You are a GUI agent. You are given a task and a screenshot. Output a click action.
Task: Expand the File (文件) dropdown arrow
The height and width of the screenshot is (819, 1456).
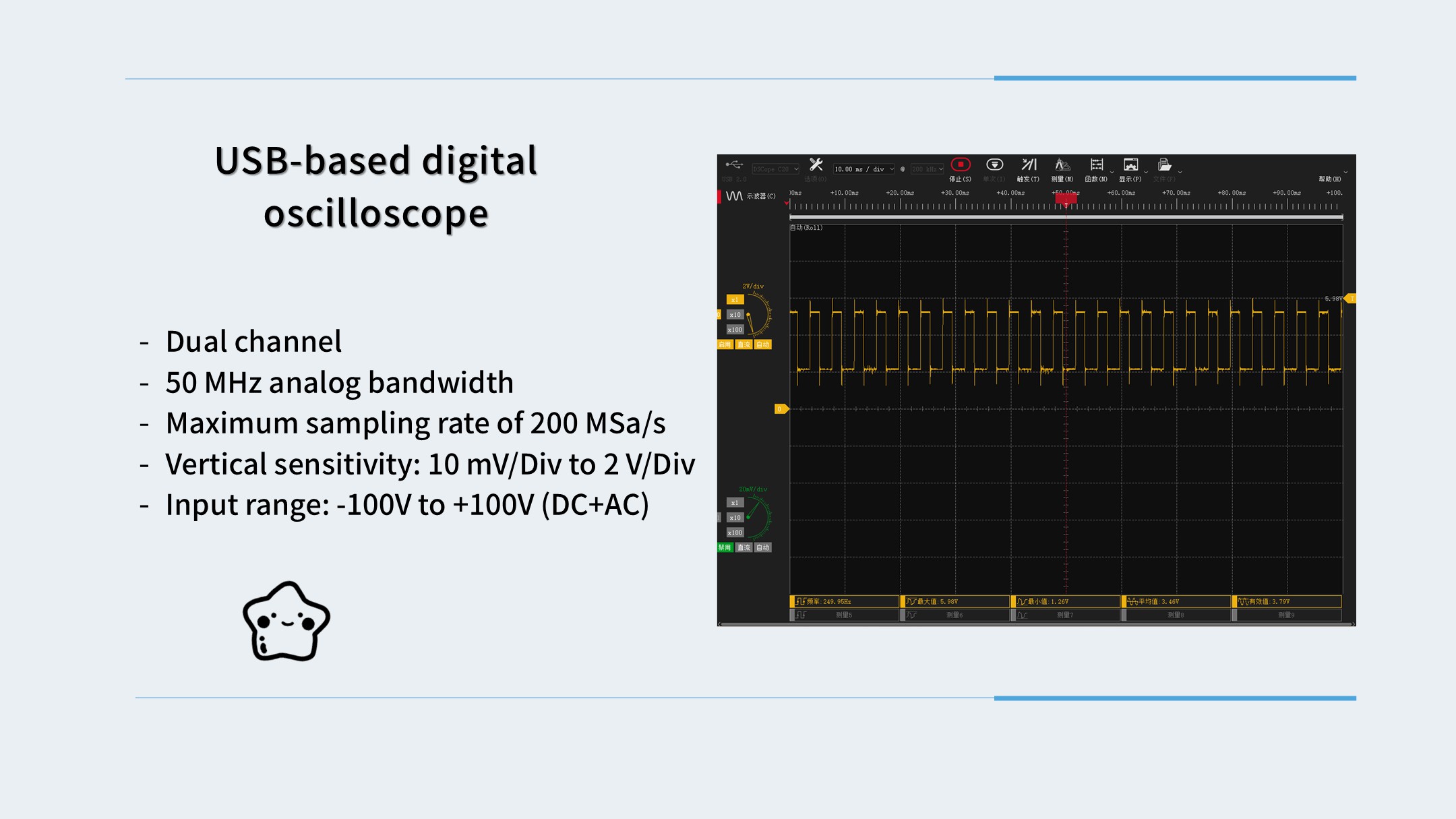click(x=1180, y=172)
